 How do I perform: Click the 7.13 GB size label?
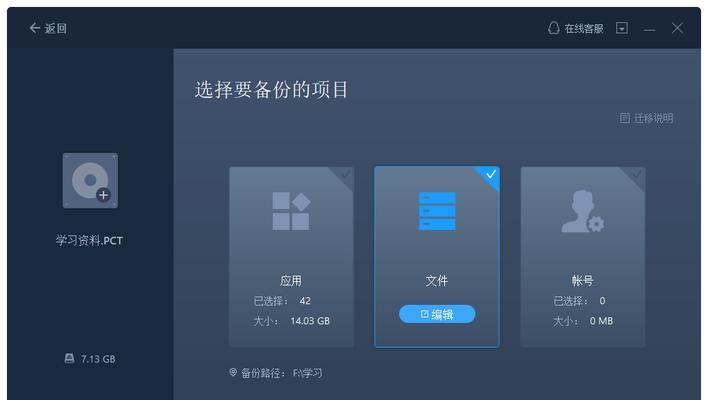coord(98,359)
